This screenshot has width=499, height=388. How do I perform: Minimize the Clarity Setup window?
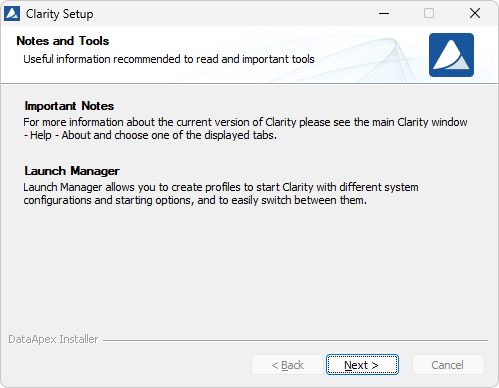[384, 13]
